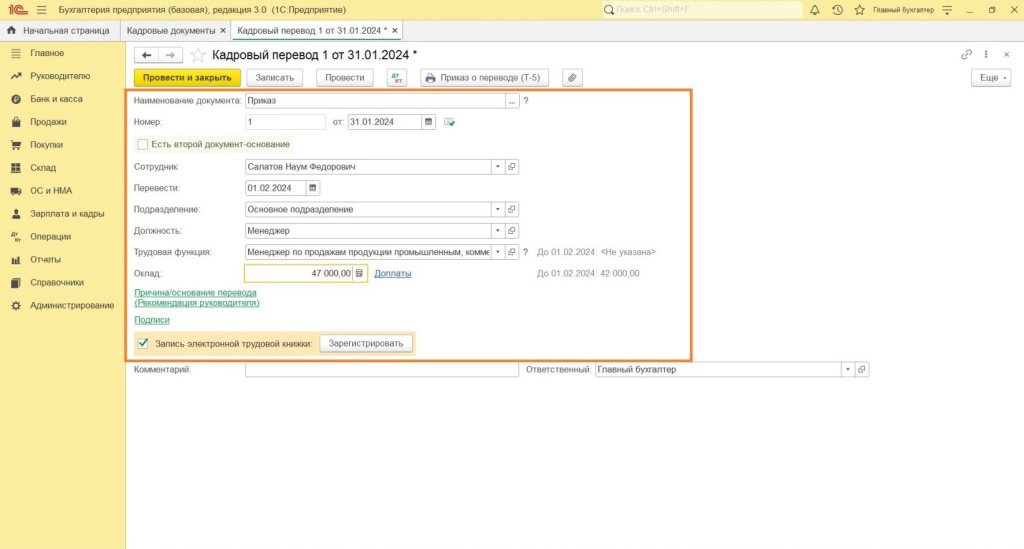This screenshot has height=549, width=1024.
Task: Uncheck Запись электронной трудовой книжки
Action: pyautogui.click(x=143, y=343)
